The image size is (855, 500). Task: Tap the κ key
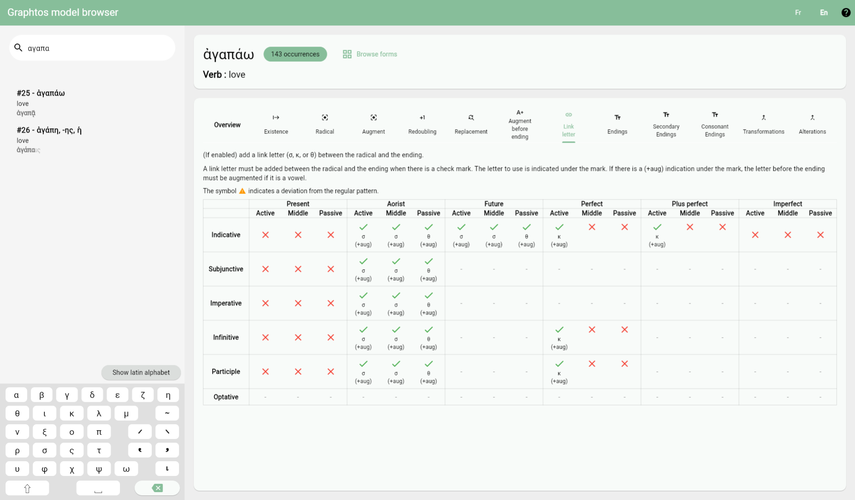(71, 413)
